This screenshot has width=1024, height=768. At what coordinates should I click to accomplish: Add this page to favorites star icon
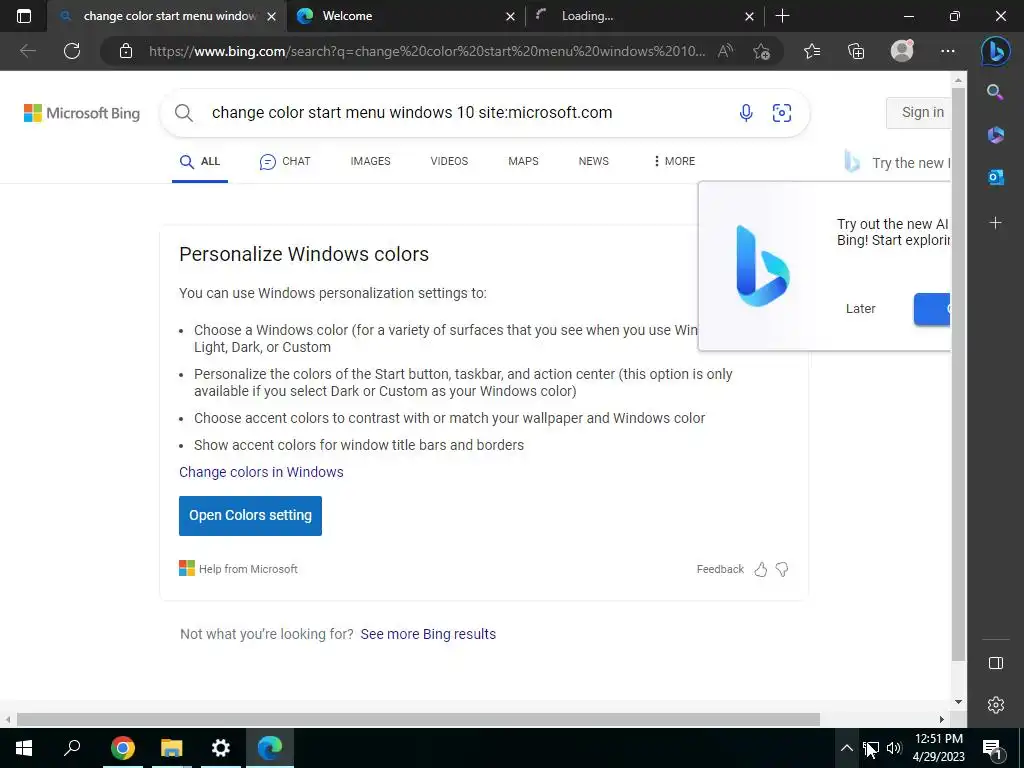[761, 51]
